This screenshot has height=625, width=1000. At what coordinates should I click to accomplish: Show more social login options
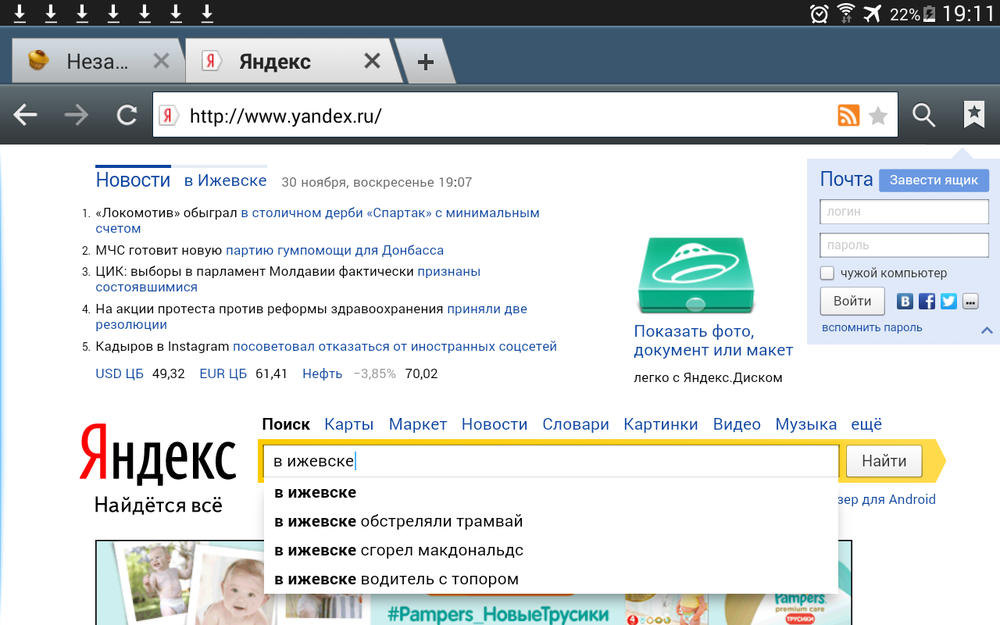click(970, 301)
